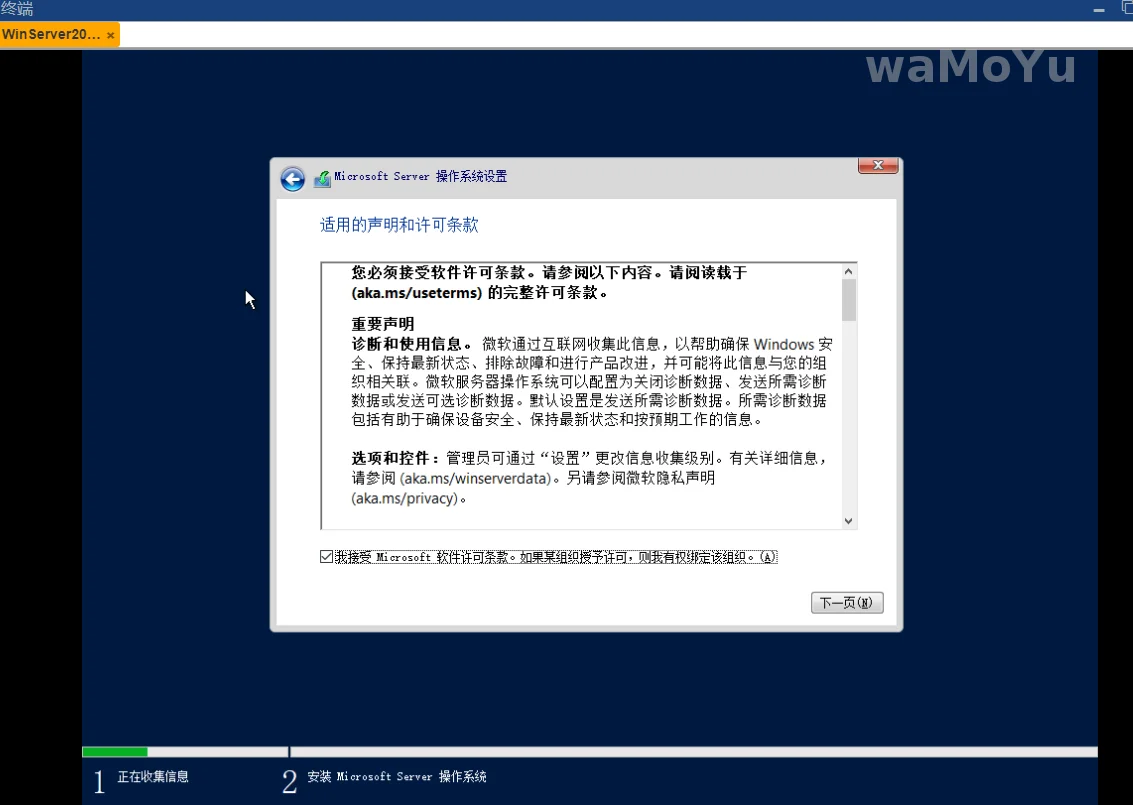Click the Microsoft Server setup icon

click(x=322, y=179)
